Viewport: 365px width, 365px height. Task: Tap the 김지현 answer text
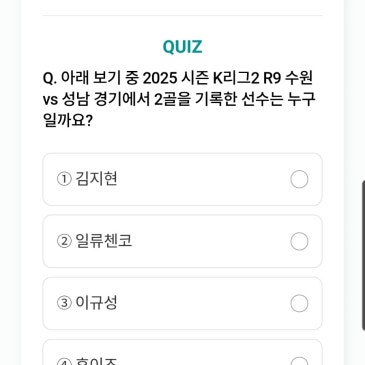[96, 179]
